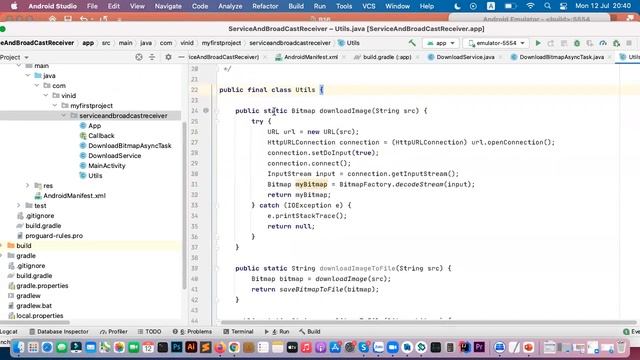Collapse the myfirstproject package
Screen dimensions: 640x360
(55, 106)
